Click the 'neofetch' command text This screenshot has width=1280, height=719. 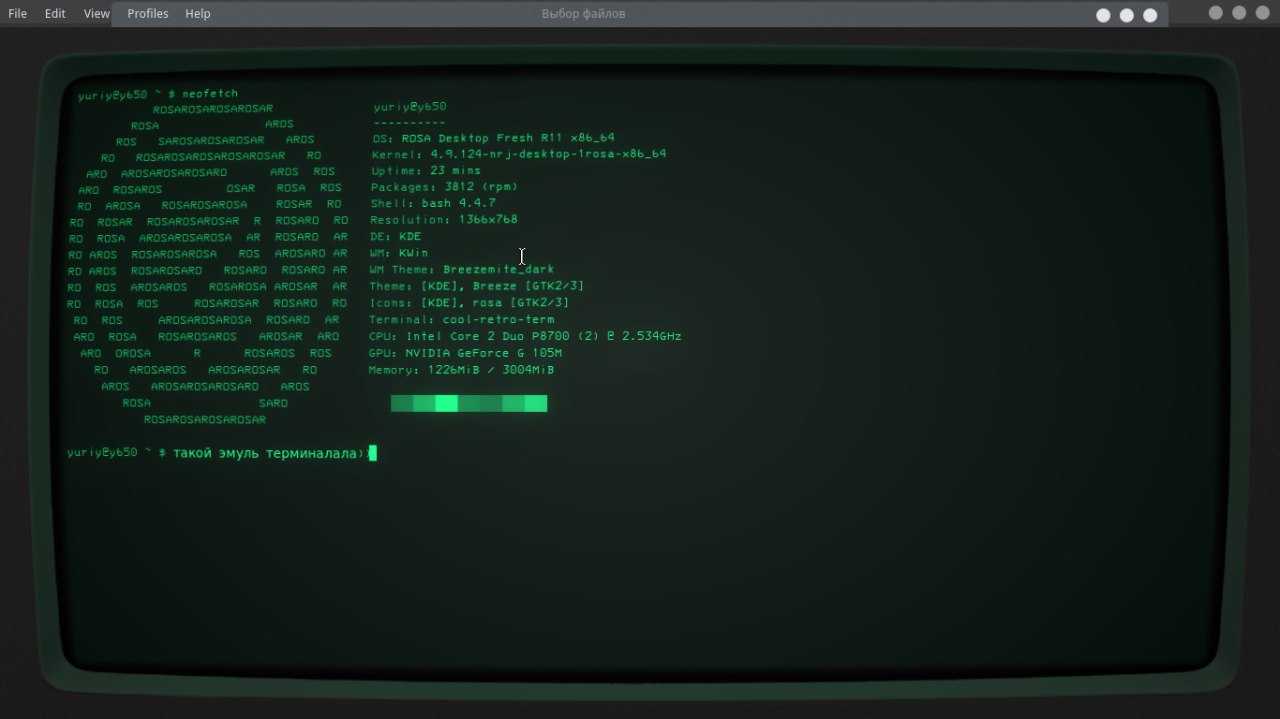tap(210, 94)
